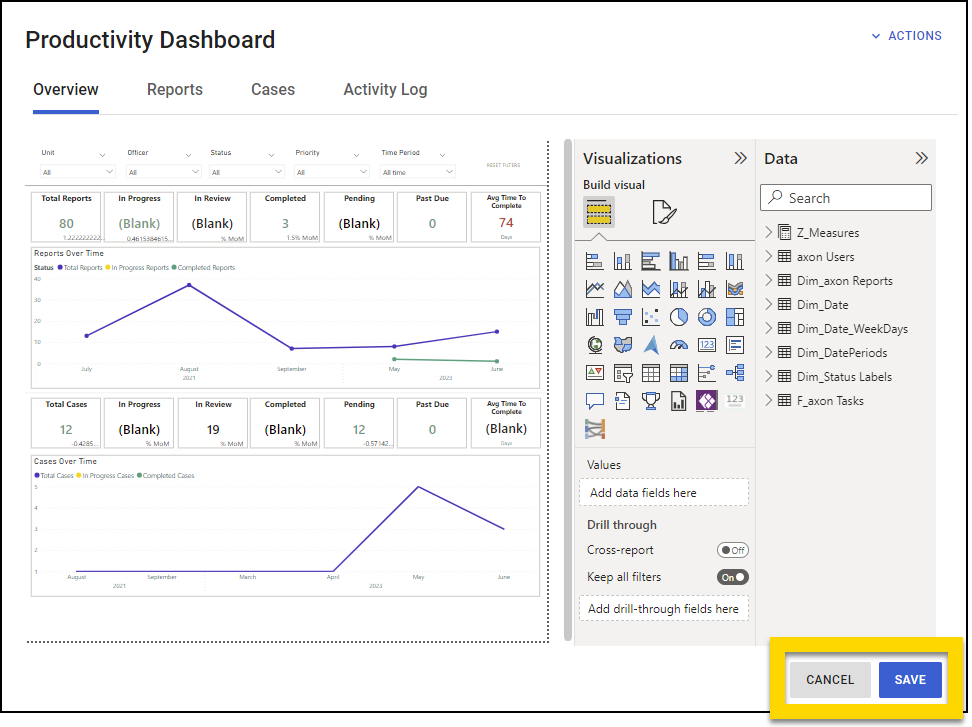
Task: Expand the Dim_Date table
Action: (x=771, y=304)
